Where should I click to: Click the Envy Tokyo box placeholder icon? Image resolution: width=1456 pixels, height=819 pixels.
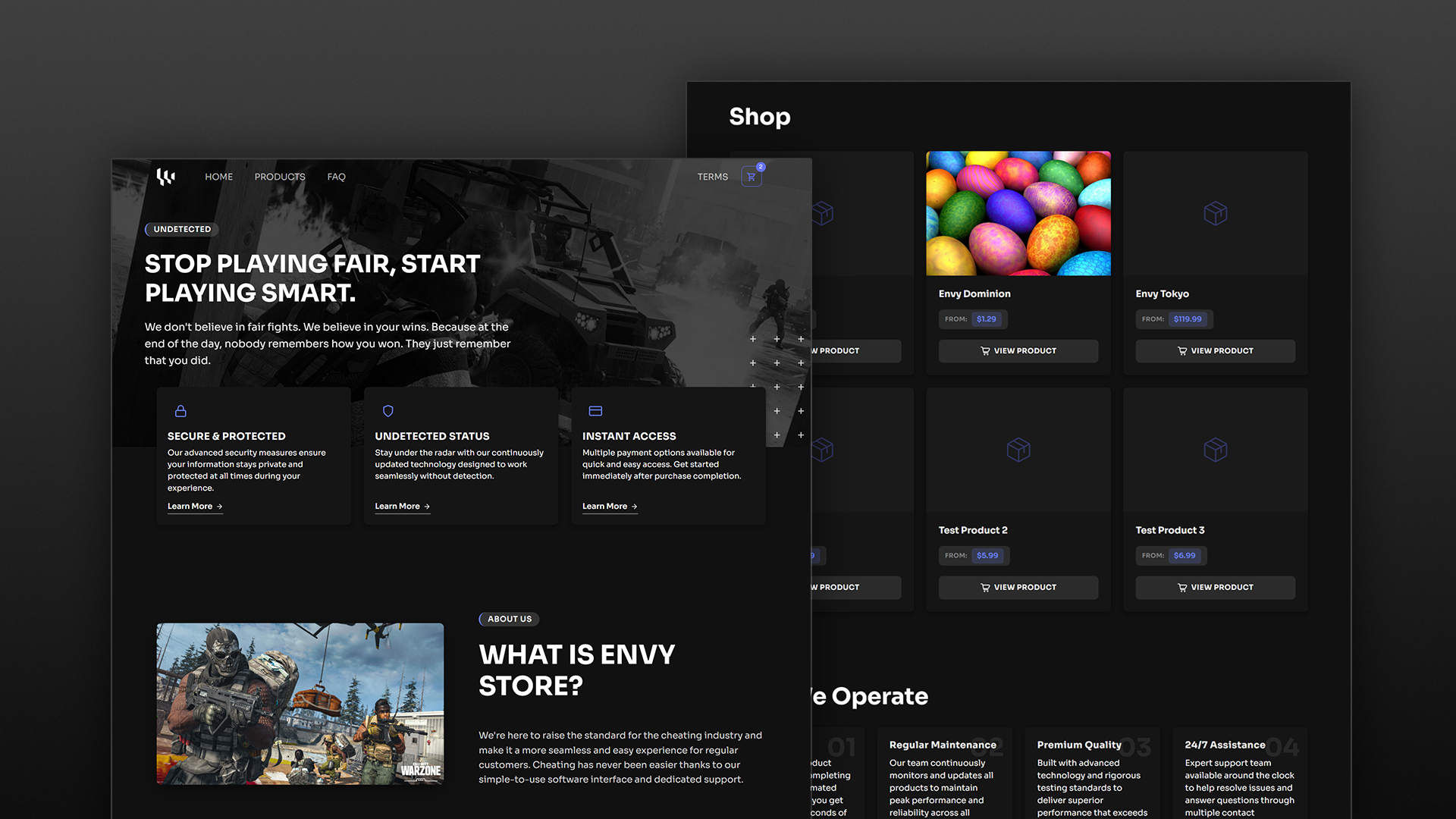point(1216,213)
